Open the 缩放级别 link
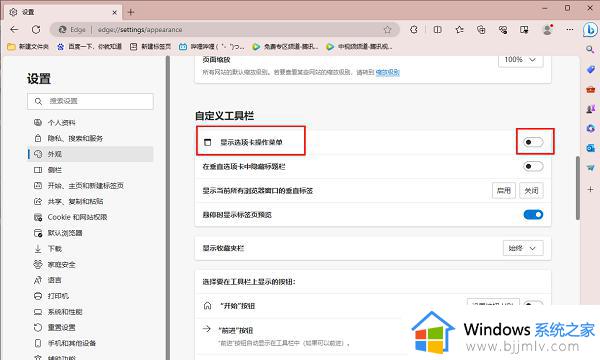The image size is (600, 360). coord(387,72)
